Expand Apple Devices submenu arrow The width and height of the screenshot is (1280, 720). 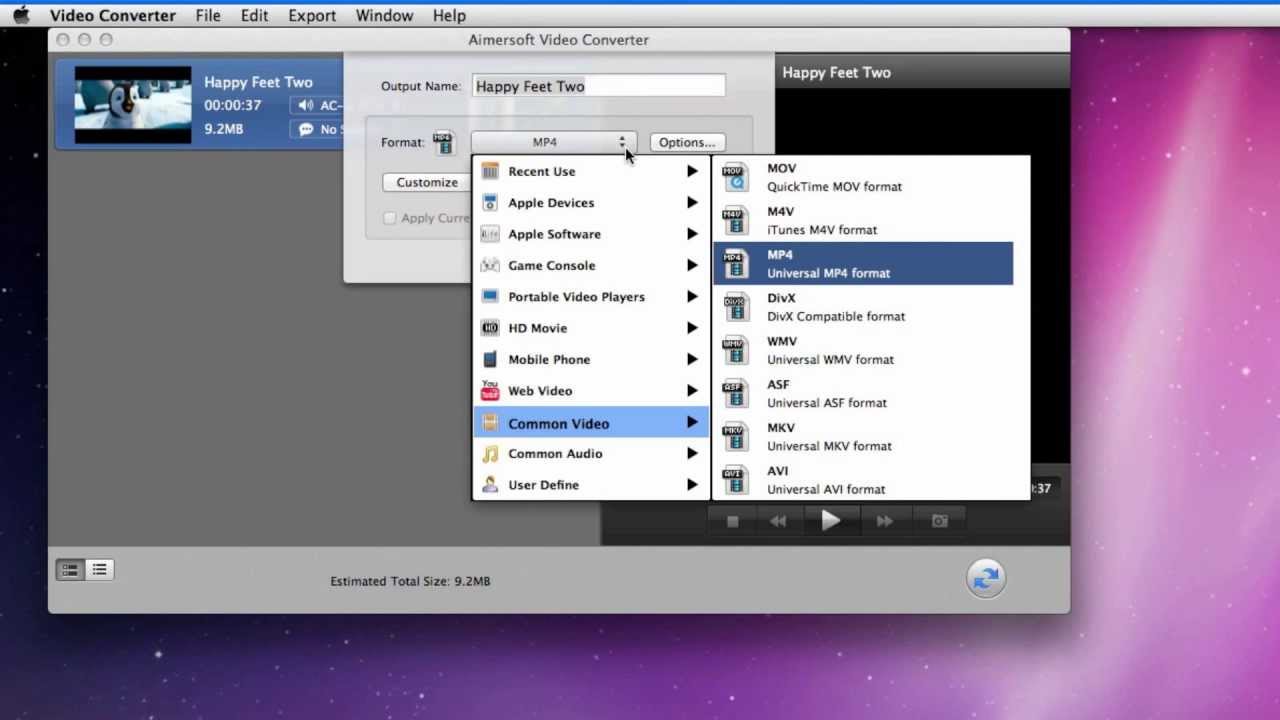click(x=692, y=203)
